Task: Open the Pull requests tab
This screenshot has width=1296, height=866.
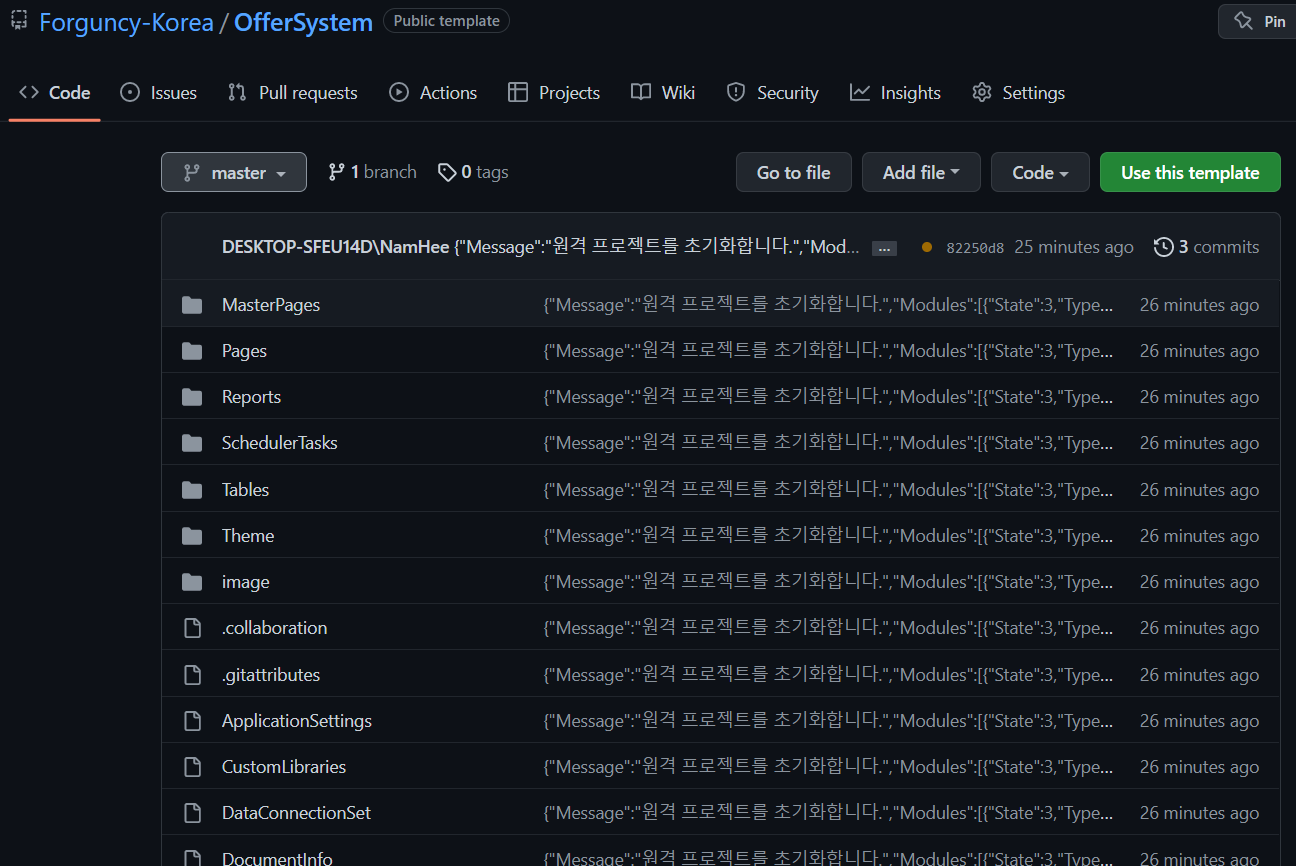Action: pos(293,93)
